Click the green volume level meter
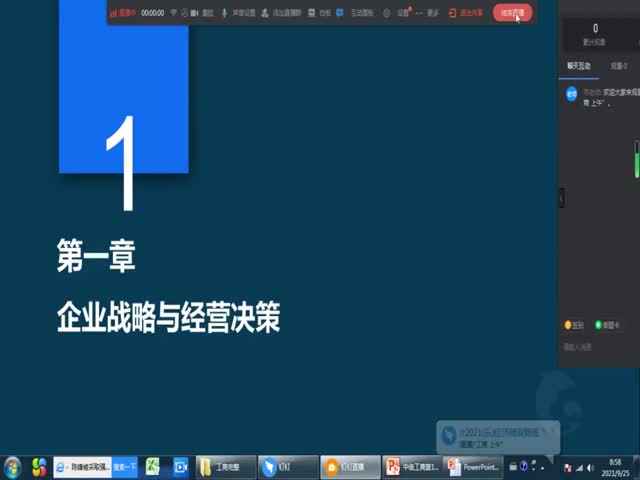This screenshot has width=640, height=480. (x=636, y=159)
